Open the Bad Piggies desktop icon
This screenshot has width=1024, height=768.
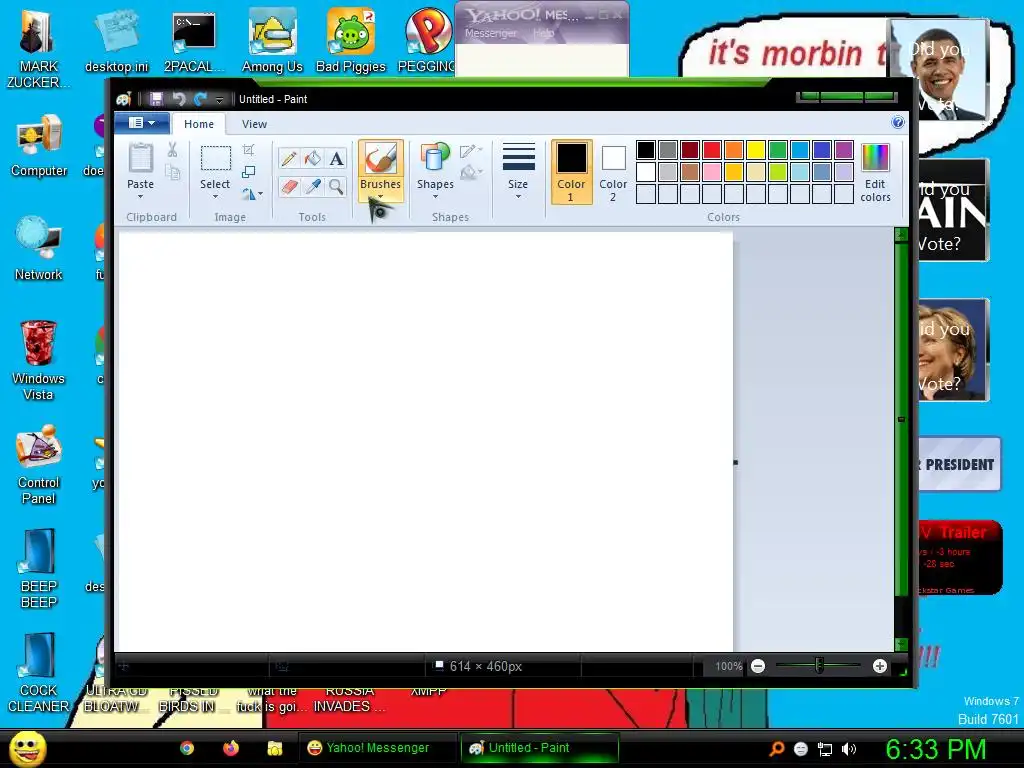pyautogui.click(x=351, y=40)
